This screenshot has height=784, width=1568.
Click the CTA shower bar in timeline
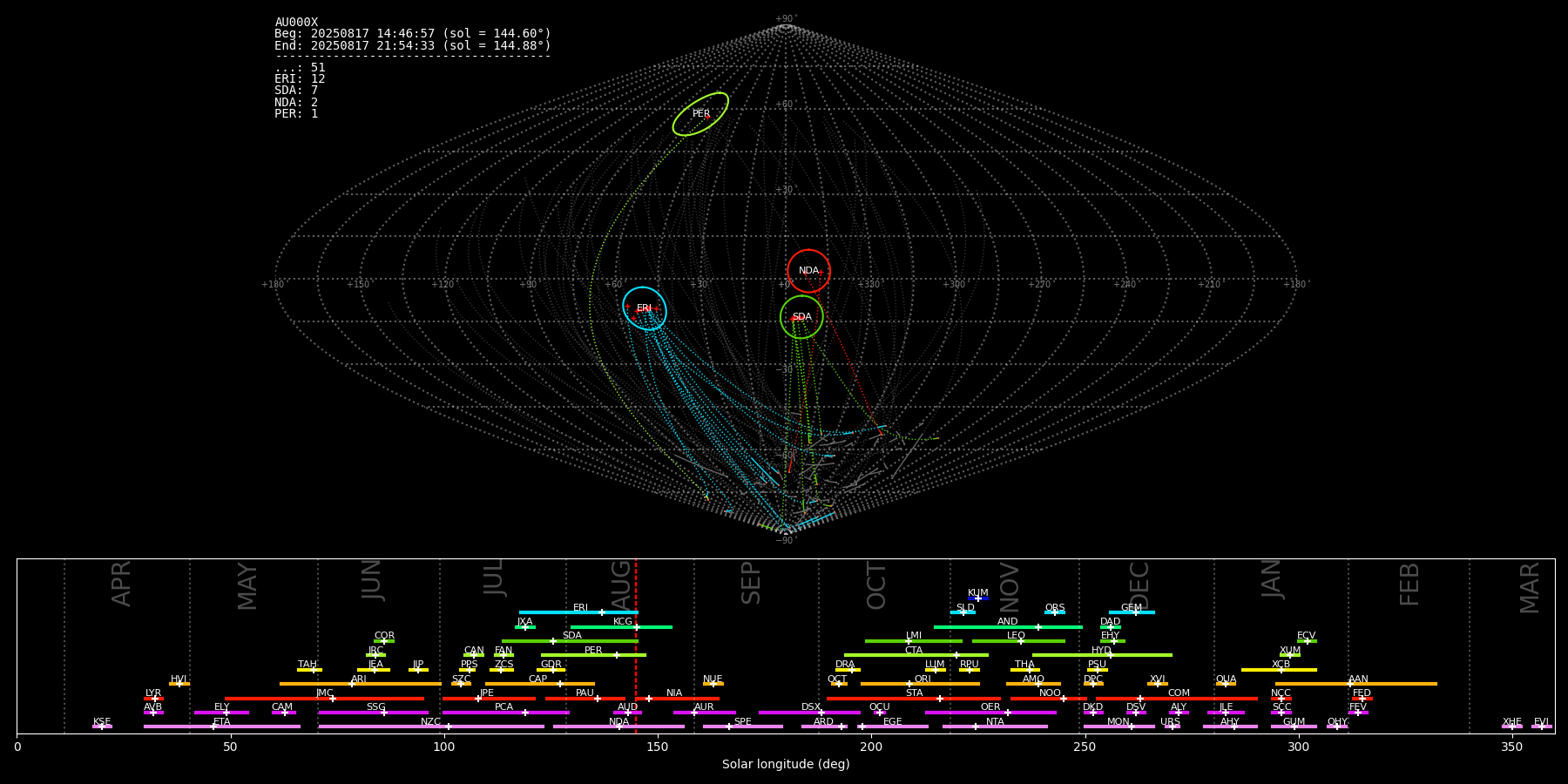pos(916,655)
